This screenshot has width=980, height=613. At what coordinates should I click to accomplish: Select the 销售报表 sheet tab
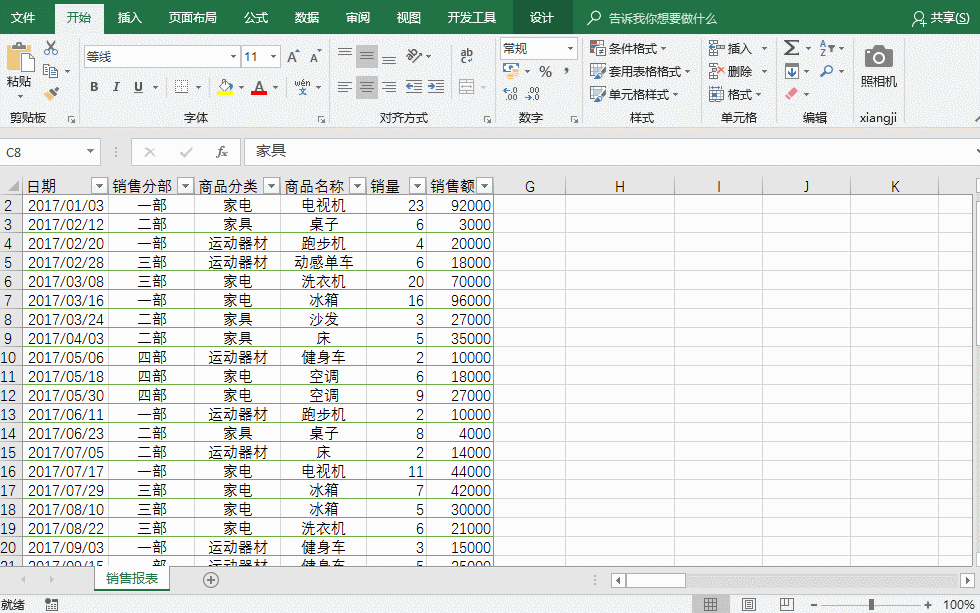132,579
